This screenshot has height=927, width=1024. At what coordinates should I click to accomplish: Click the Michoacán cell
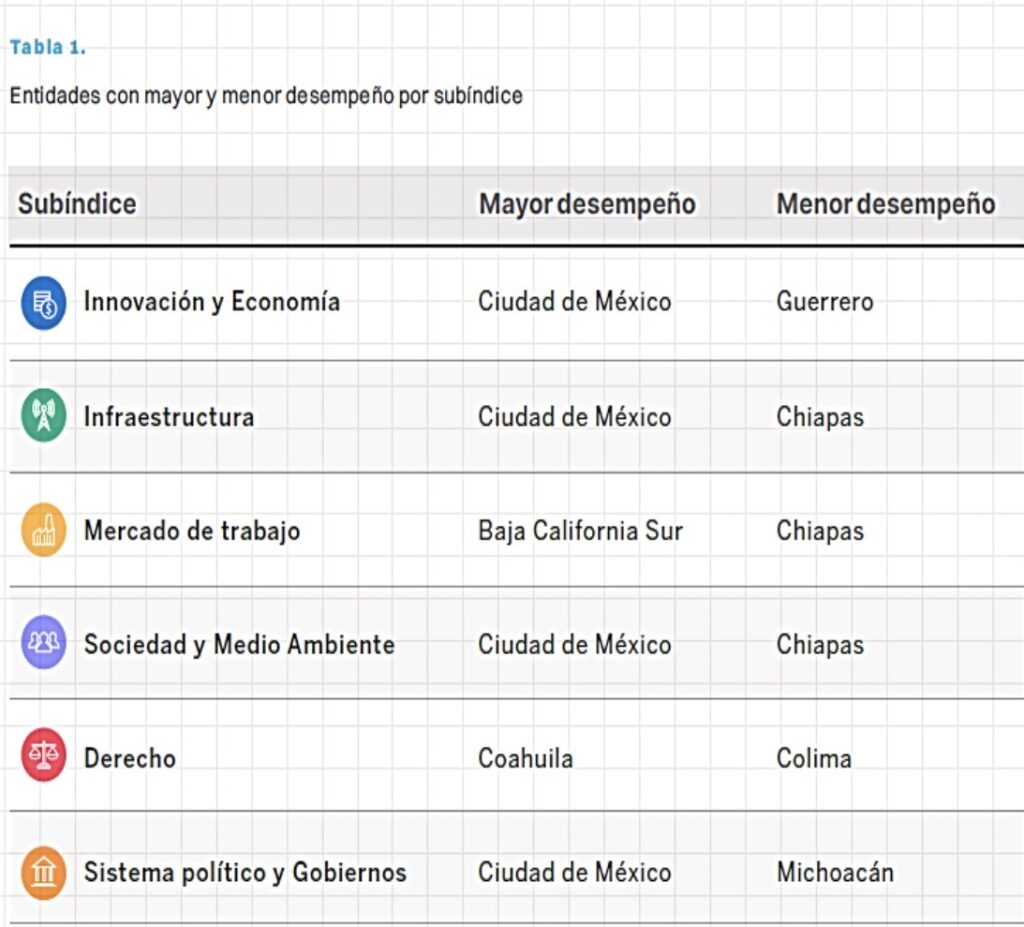point(835,872)
